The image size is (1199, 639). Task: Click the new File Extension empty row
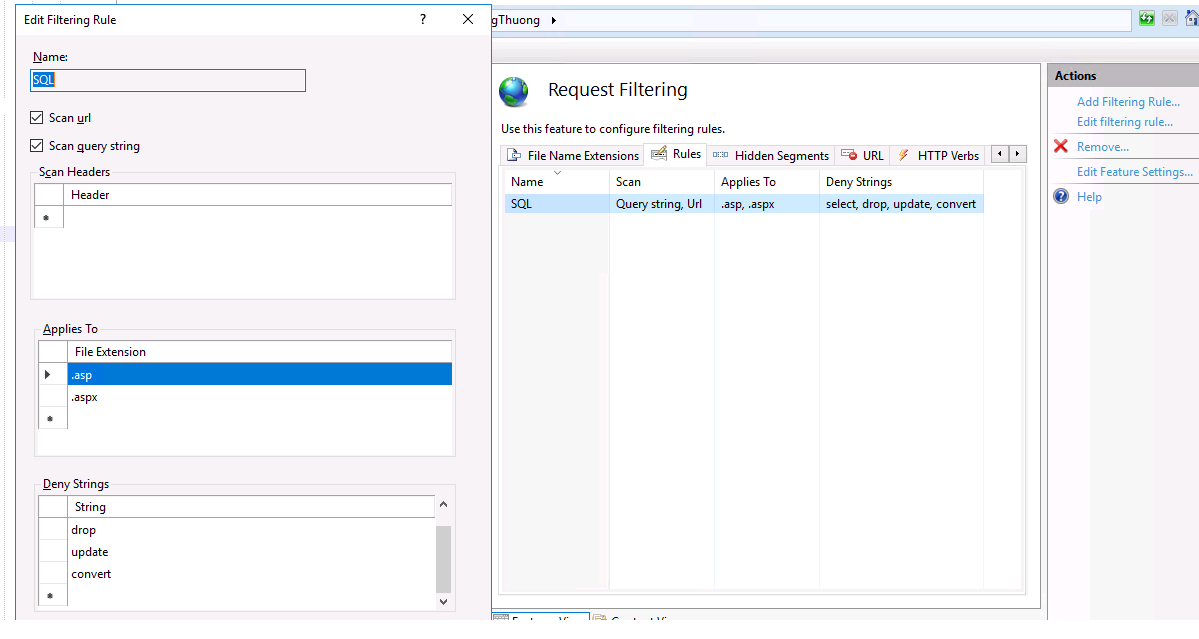pos(245,419)
